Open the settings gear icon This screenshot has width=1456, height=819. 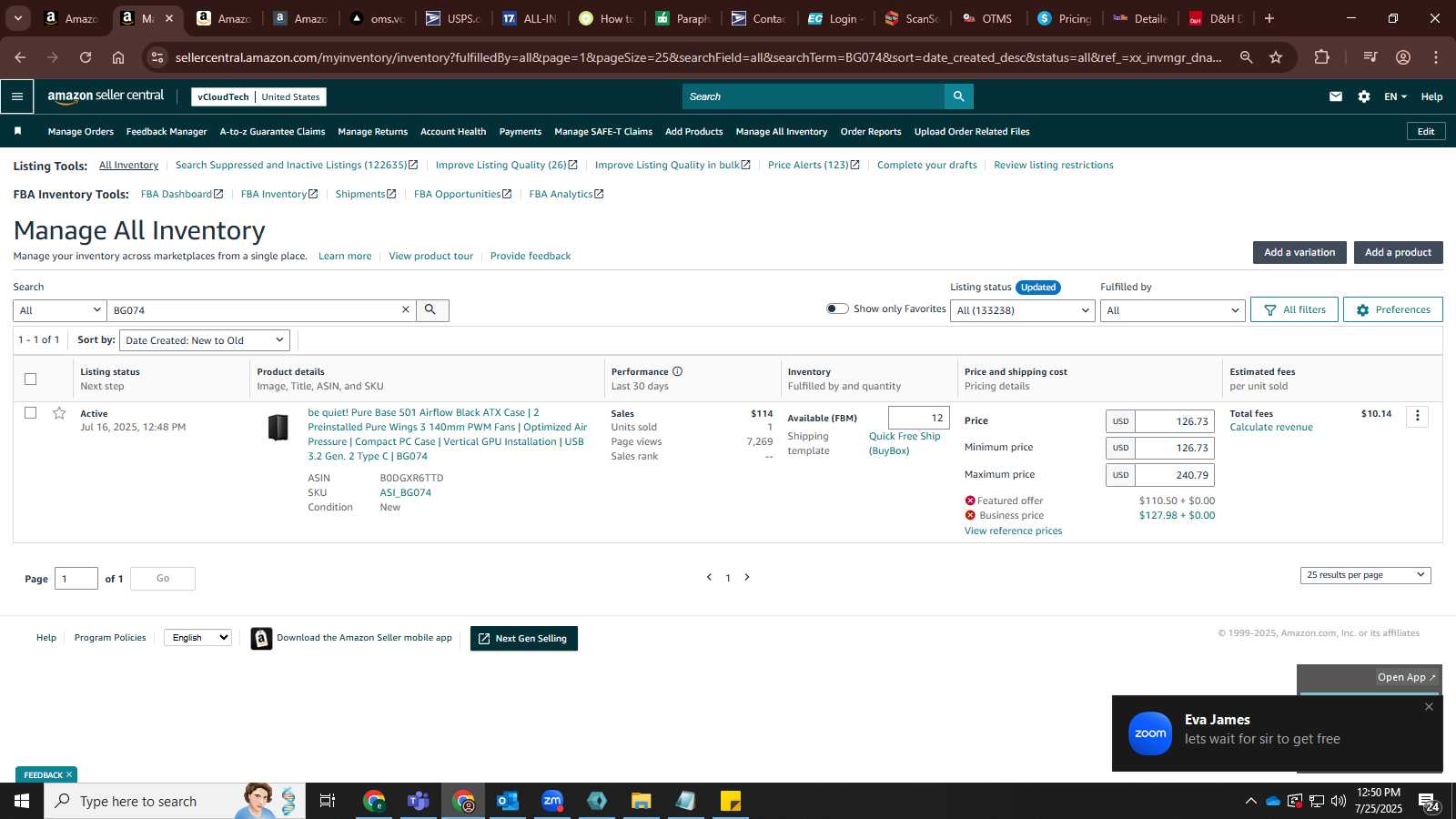[x=1364, y=96]
